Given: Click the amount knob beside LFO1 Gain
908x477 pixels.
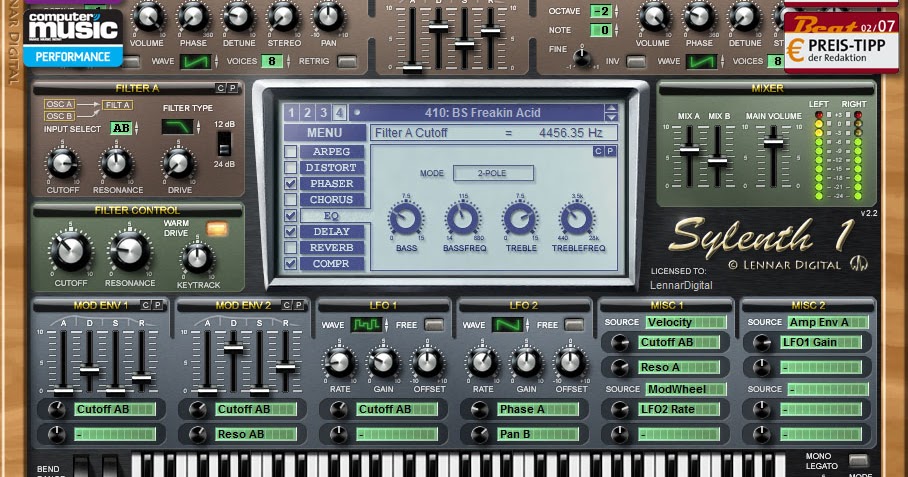Looking at the screenshot, I should (x=761, y=343).
